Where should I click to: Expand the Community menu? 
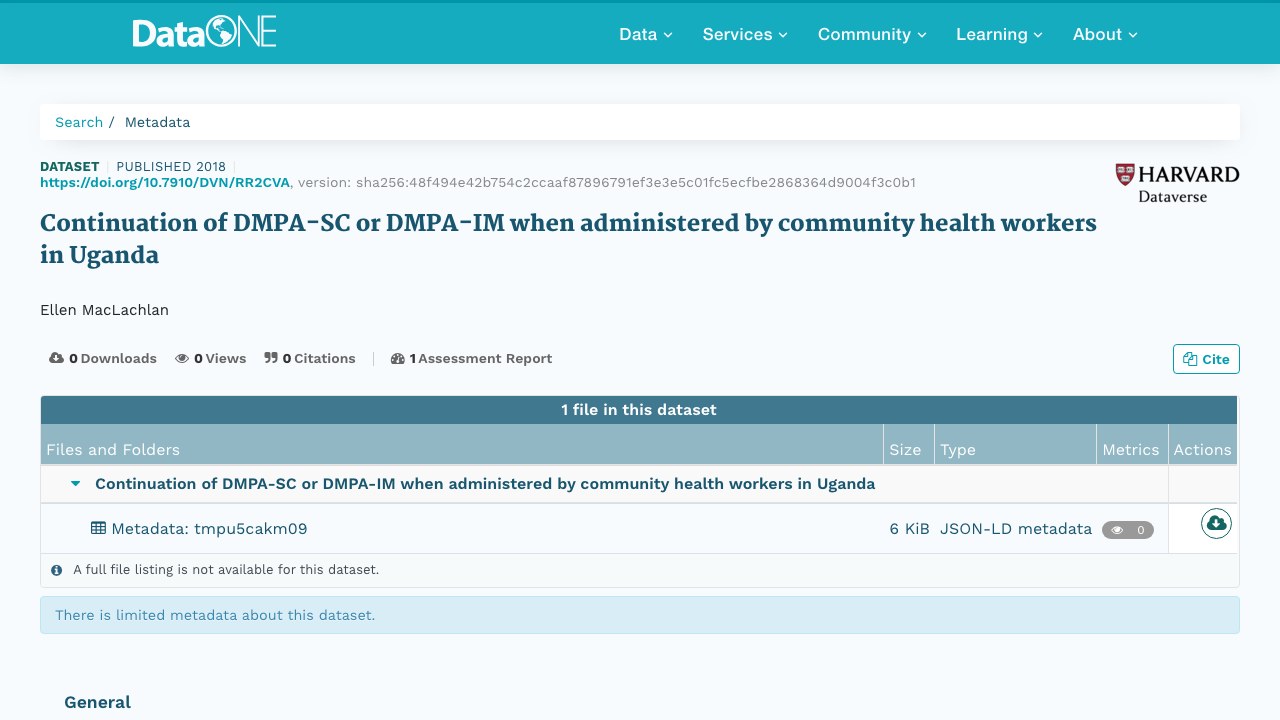[x=872, y=34]
